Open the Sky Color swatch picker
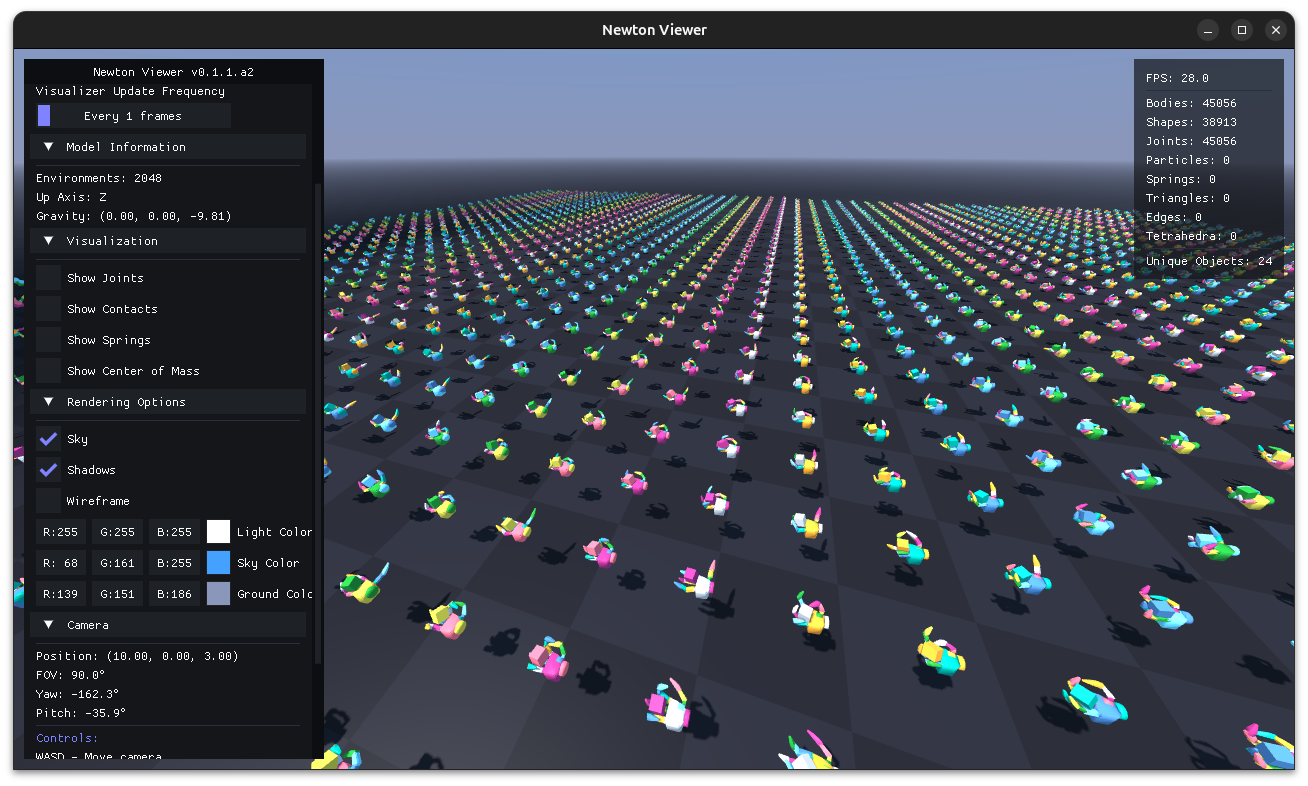The image size is (1308, 786). (218, 563)
